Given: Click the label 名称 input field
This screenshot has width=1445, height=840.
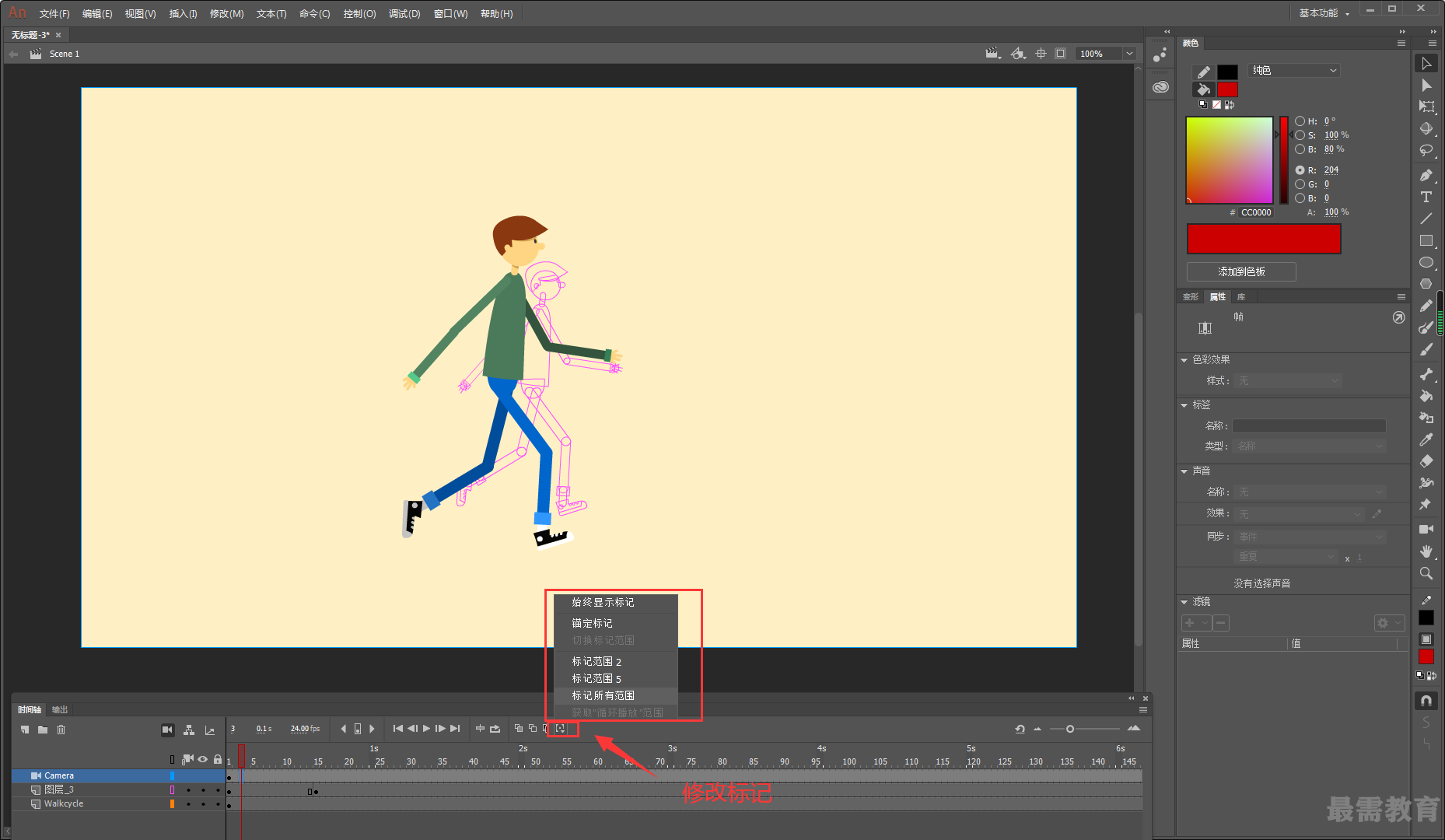Looking at the screenshot, I should pyautogui.click(x=1309, y=425).
